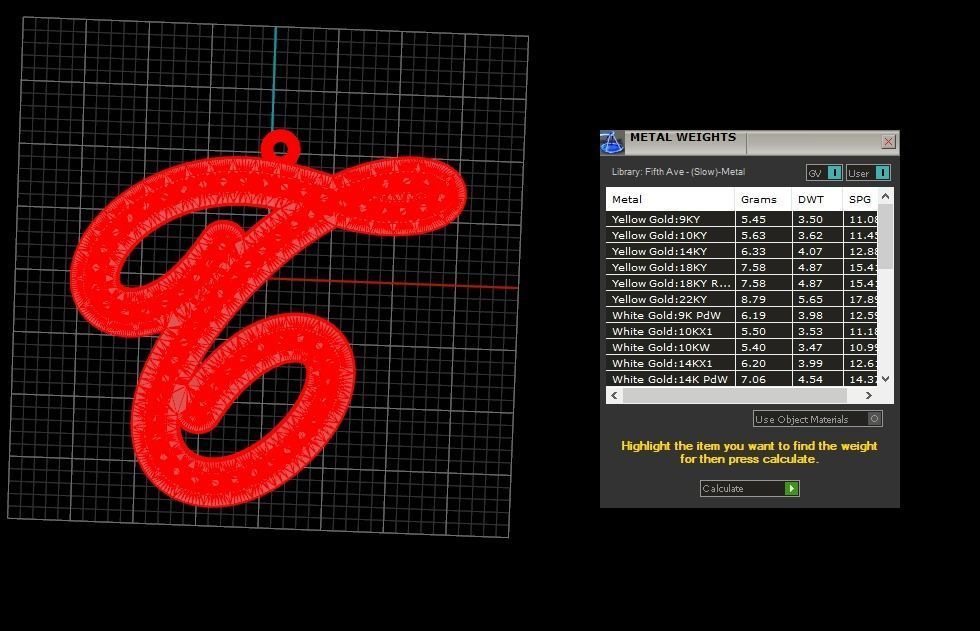Click the 8.79 grams value
The image size is (980, 631).
(753, 299)
